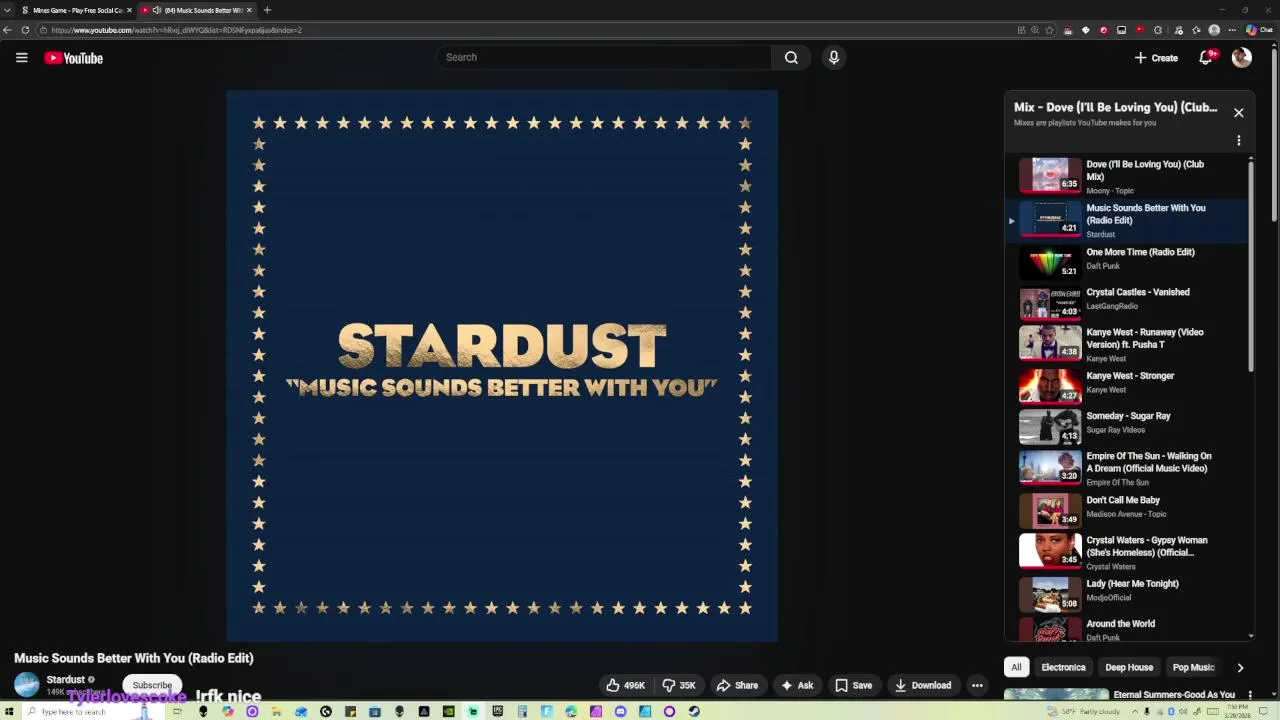The width and height of the screenshot is (1280, 720).
Task: Open the Windows Start menu
Action: point(11,712)
